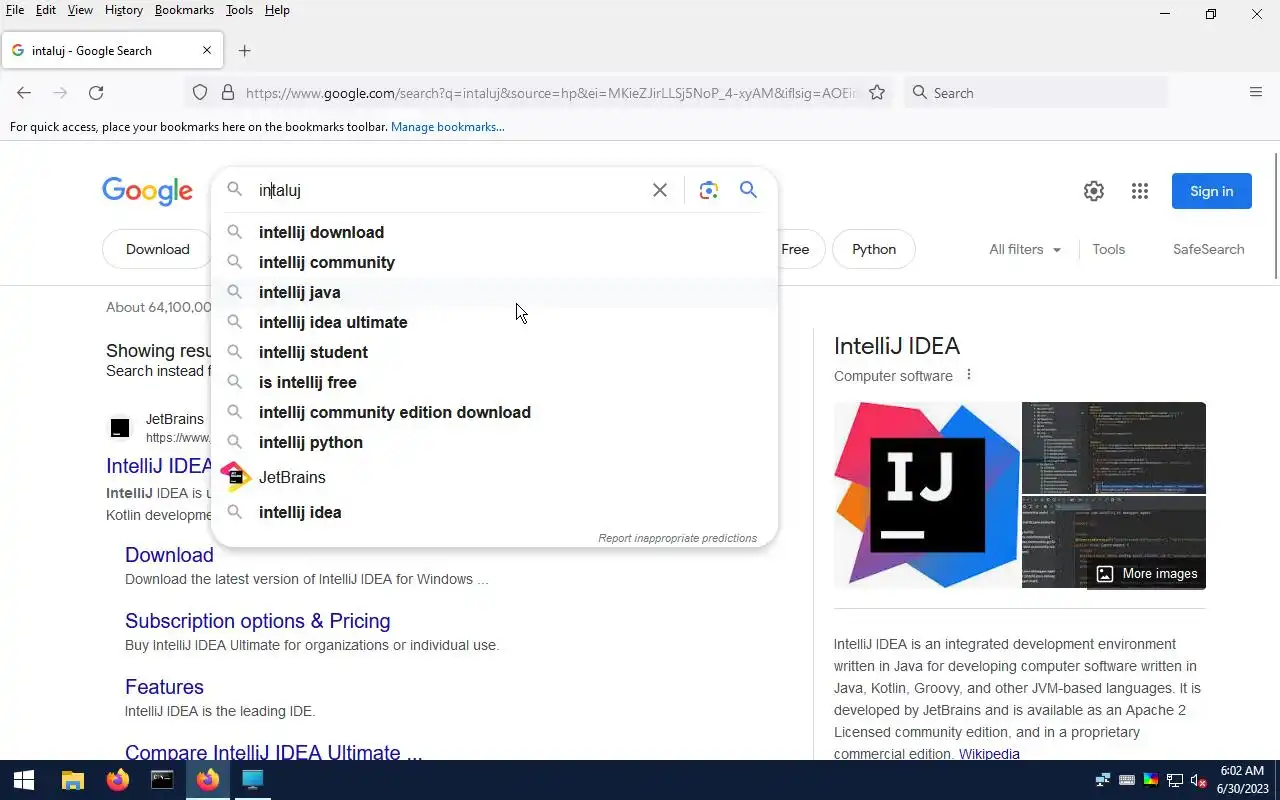The width and height of the screenshot is (1280, 800).
Task: Expand the All filters dropdown
Action: coord(1025,249)
